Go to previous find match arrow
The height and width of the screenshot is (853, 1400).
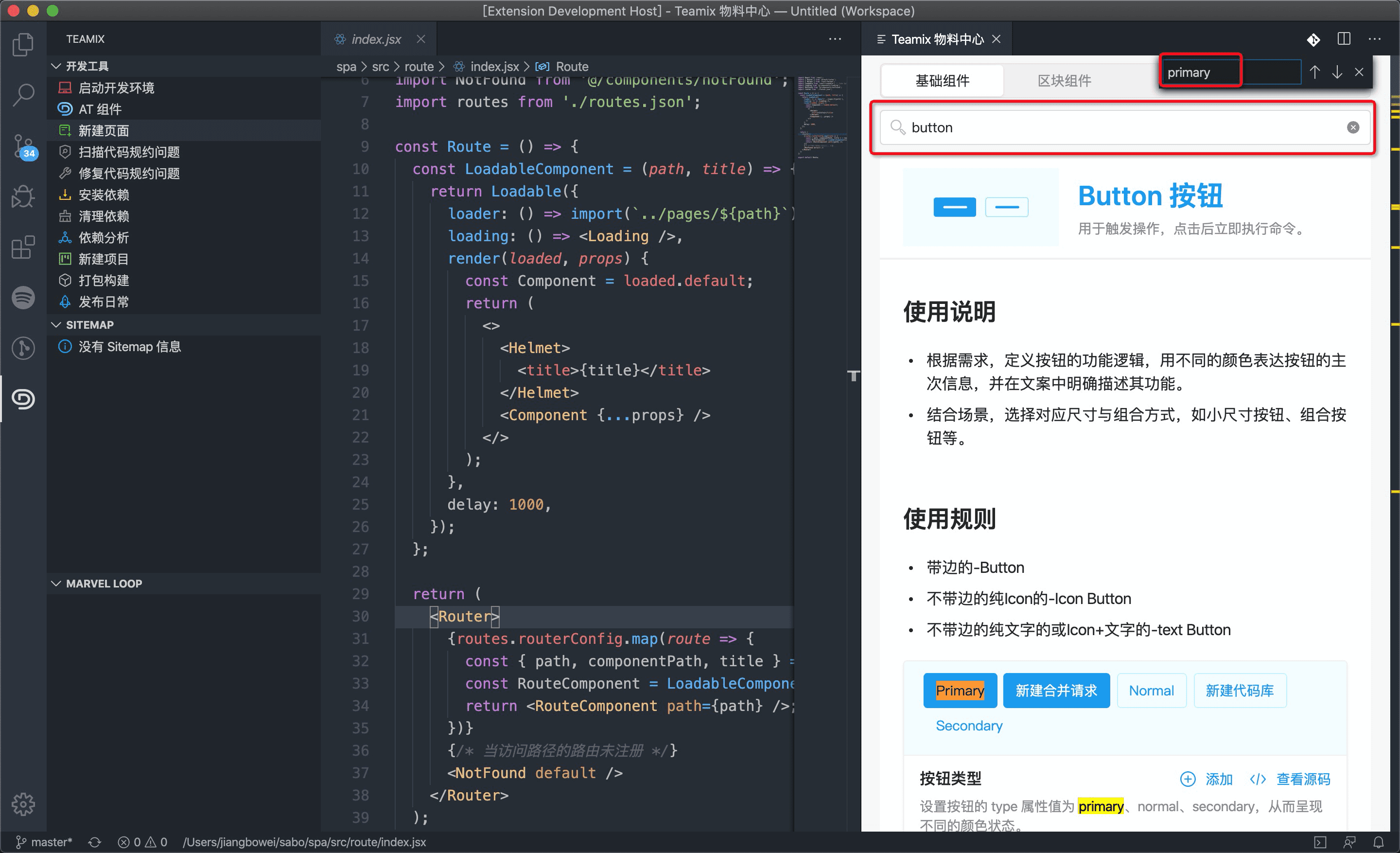tap(1314, 72)
